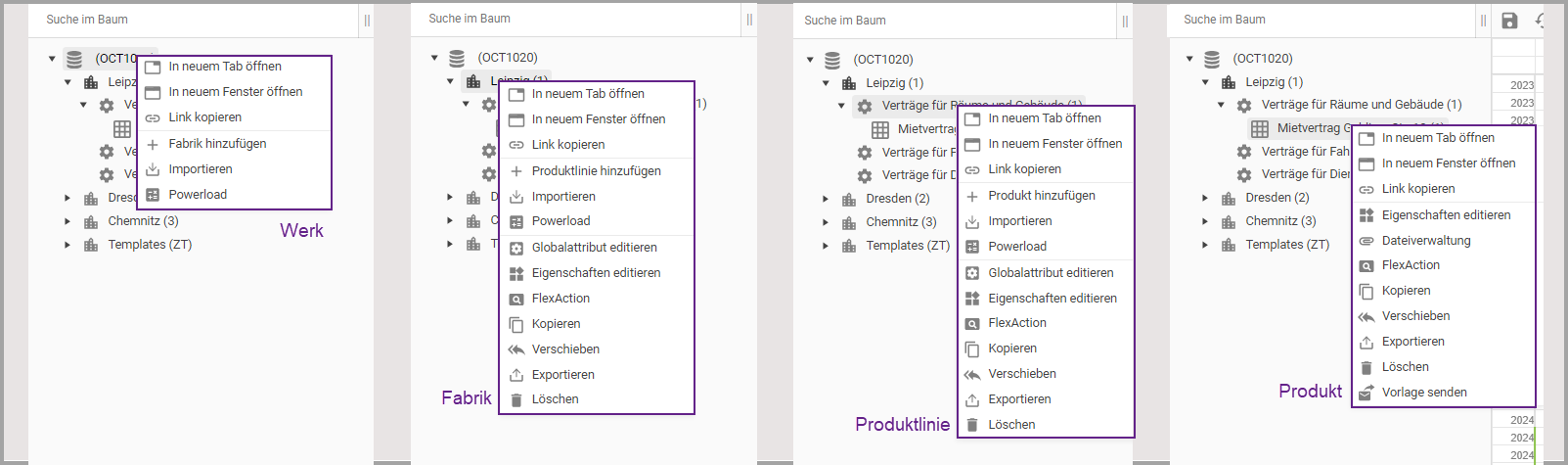Expand Chemnitz (3) in the leftmost tree

67,221
